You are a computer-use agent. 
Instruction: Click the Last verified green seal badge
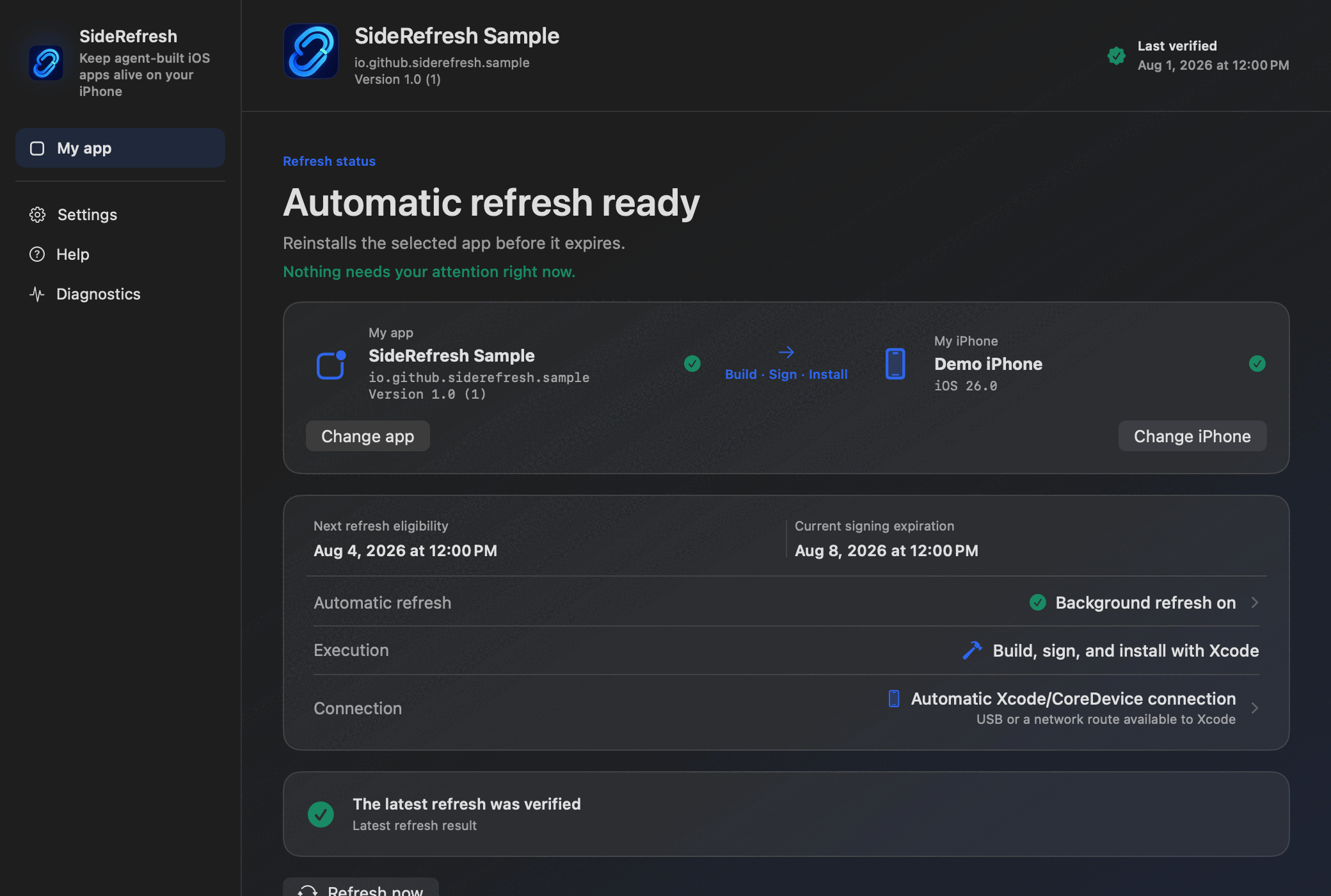[1116, 56]
